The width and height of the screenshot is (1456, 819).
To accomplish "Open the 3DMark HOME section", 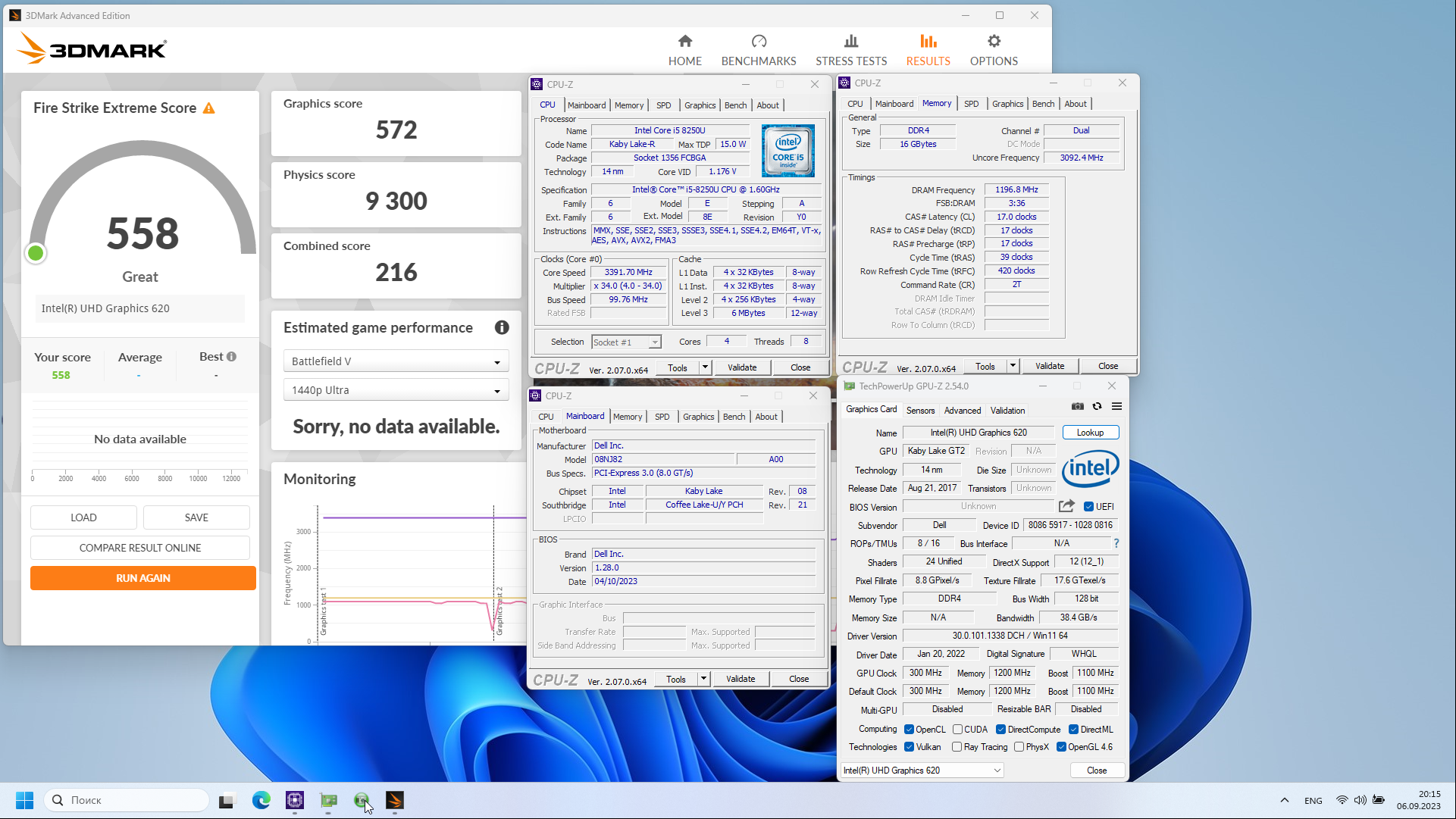I will 684,50.
